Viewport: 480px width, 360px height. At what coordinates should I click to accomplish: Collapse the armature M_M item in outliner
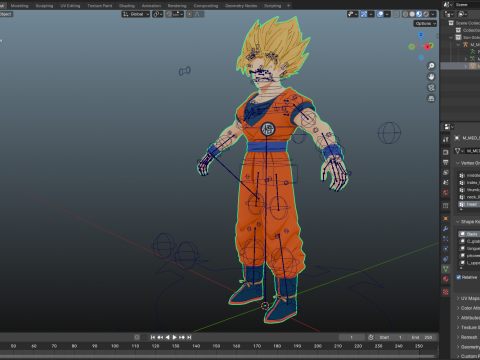(458, 45)
